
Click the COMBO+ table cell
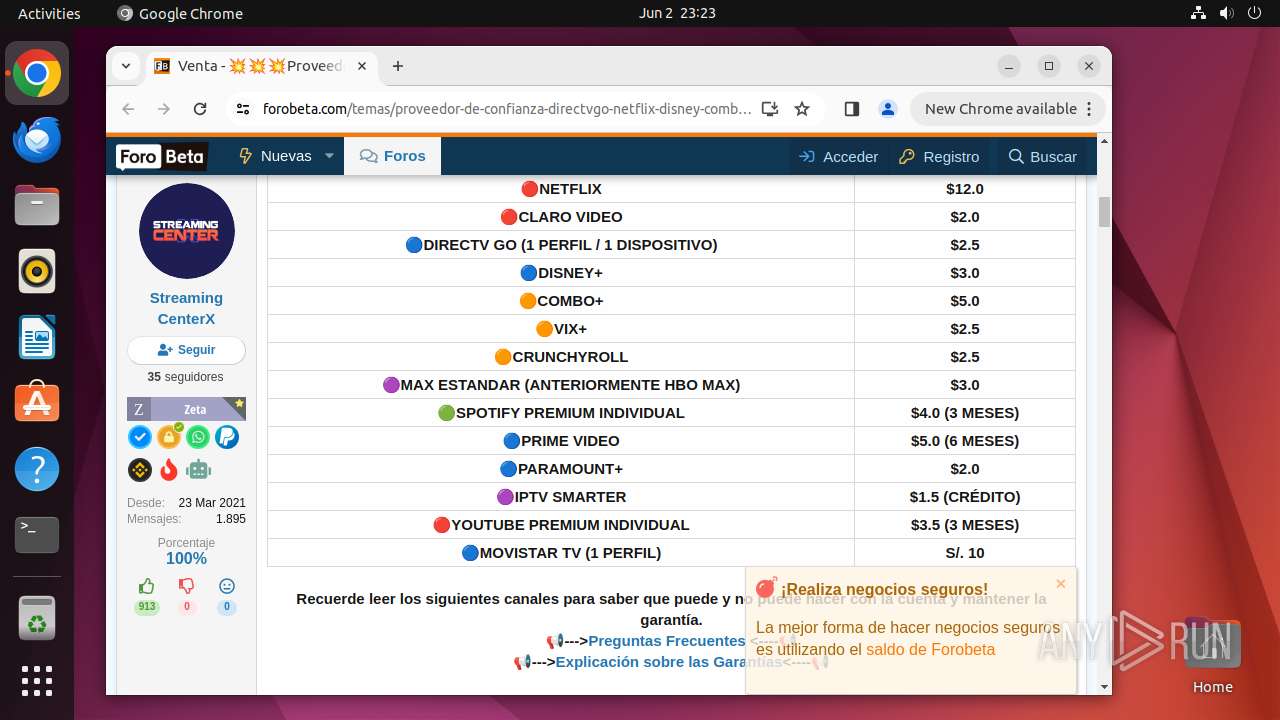(561, 301)
